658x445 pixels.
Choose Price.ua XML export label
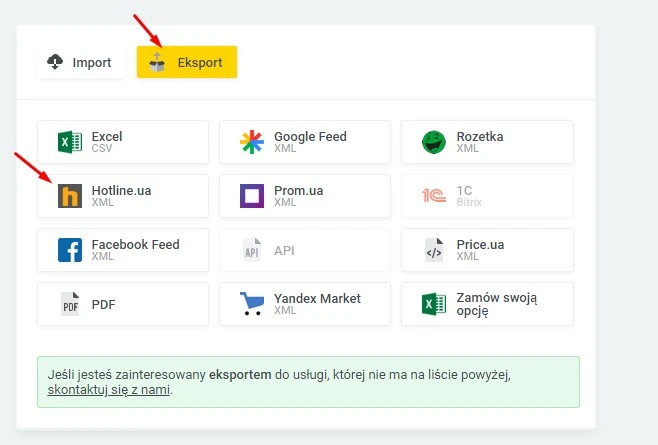[x=480, y=250]
